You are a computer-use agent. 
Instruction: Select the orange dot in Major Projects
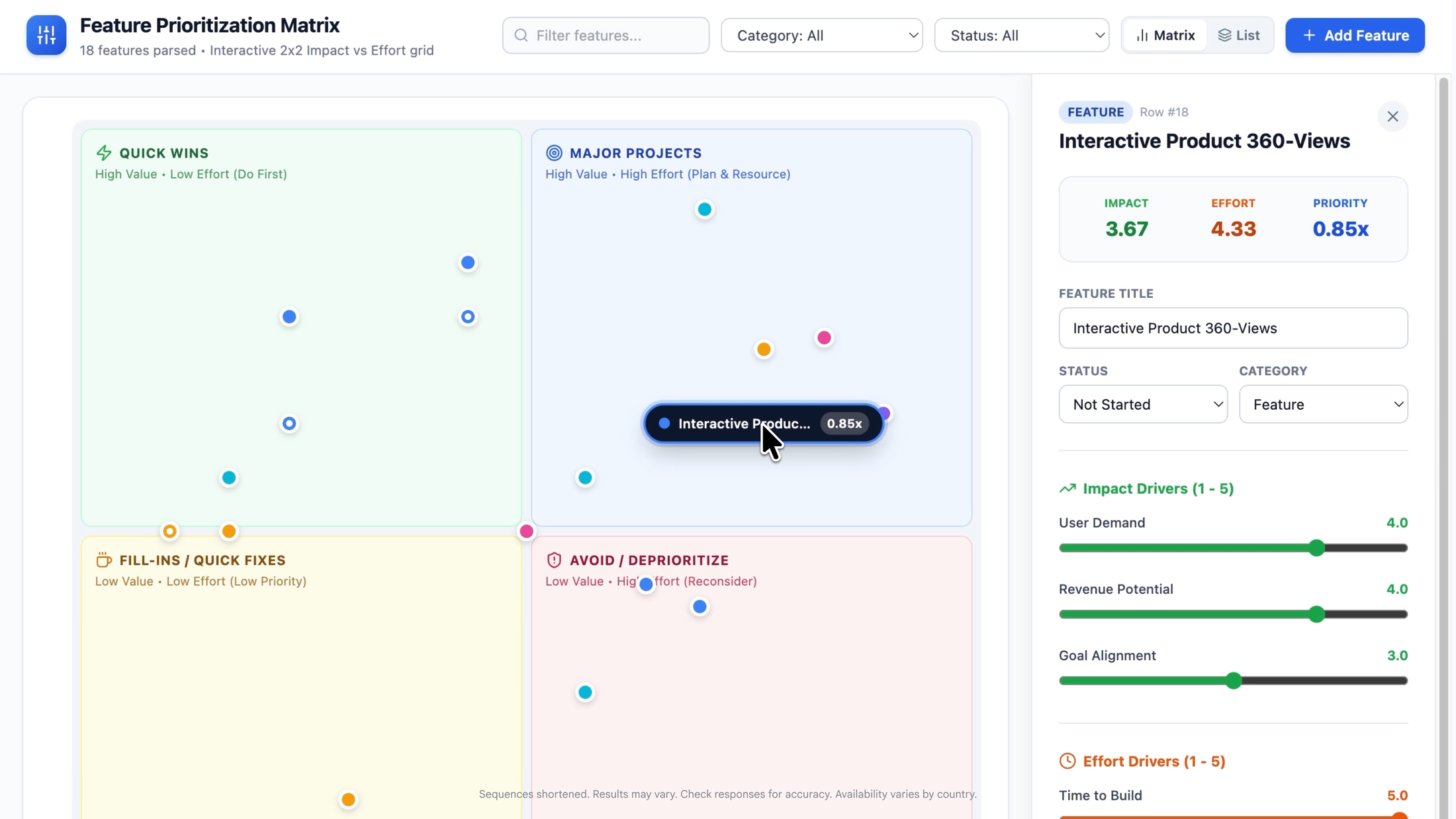764,350
